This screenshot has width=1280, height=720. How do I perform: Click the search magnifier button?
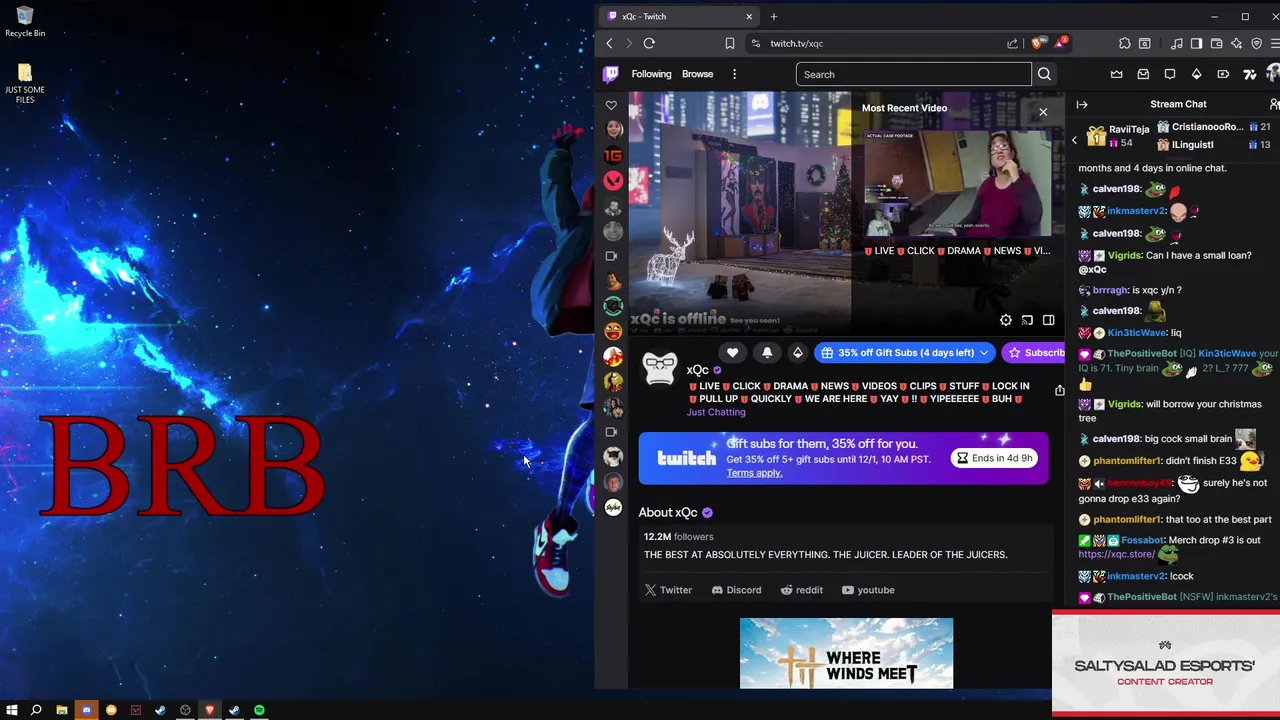pos(1044,74)
